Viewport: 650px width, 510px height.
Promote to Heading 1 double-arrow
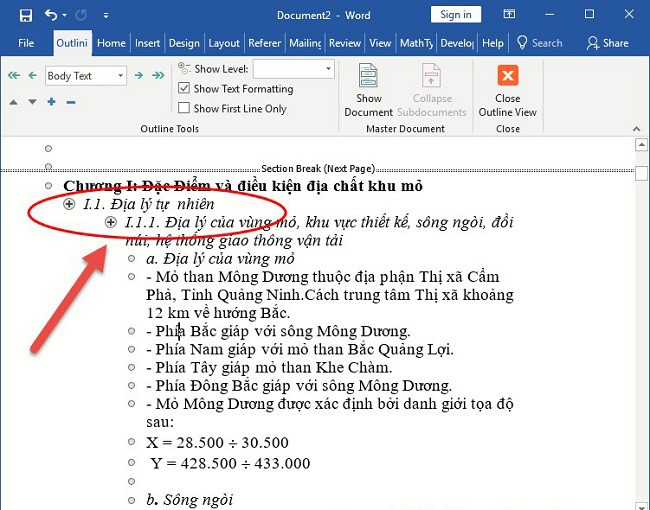pos(14,75)
